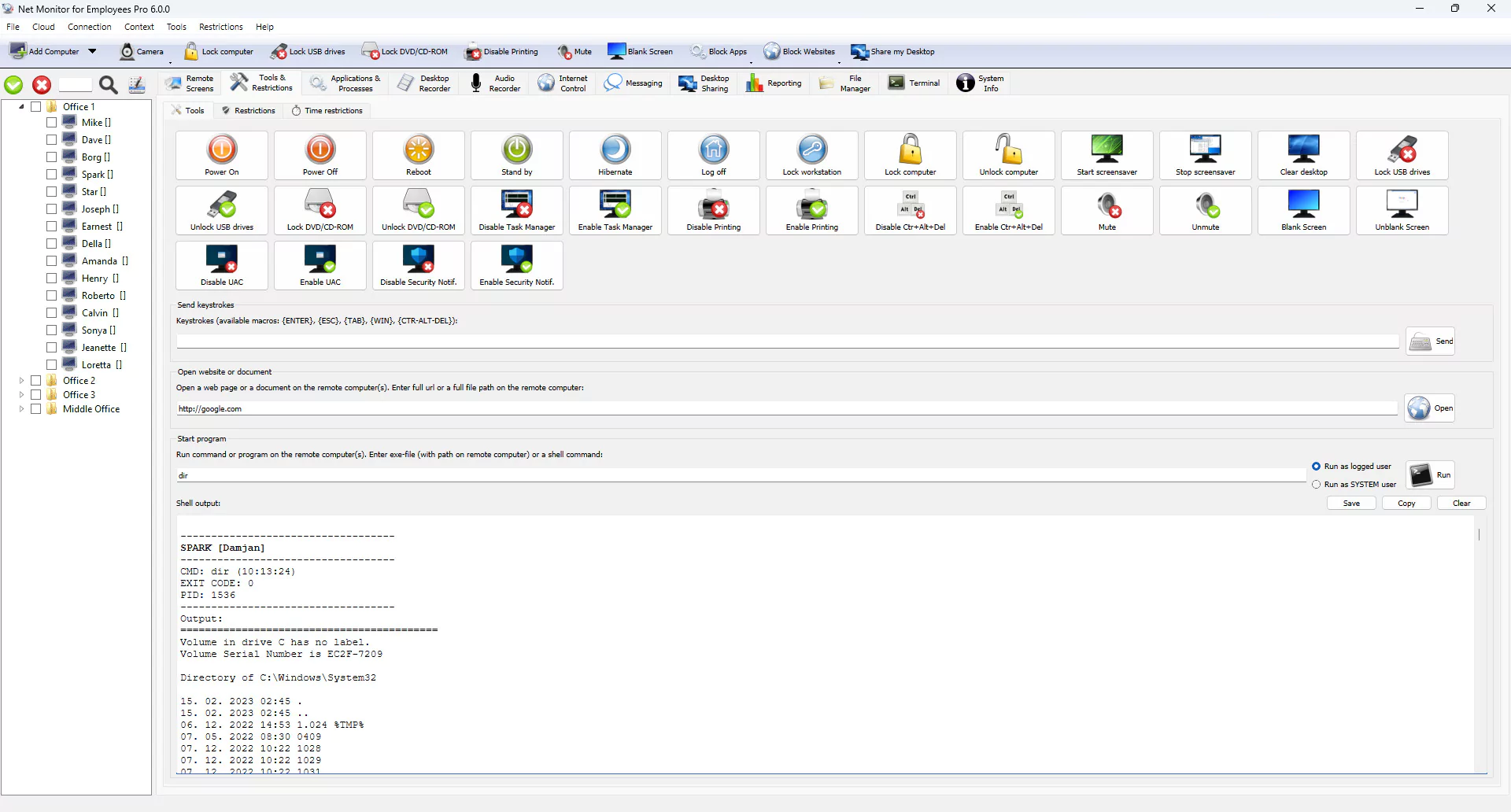Launch the Audio Recorder tool
1511x812 pixels.
tap(494, 83)
